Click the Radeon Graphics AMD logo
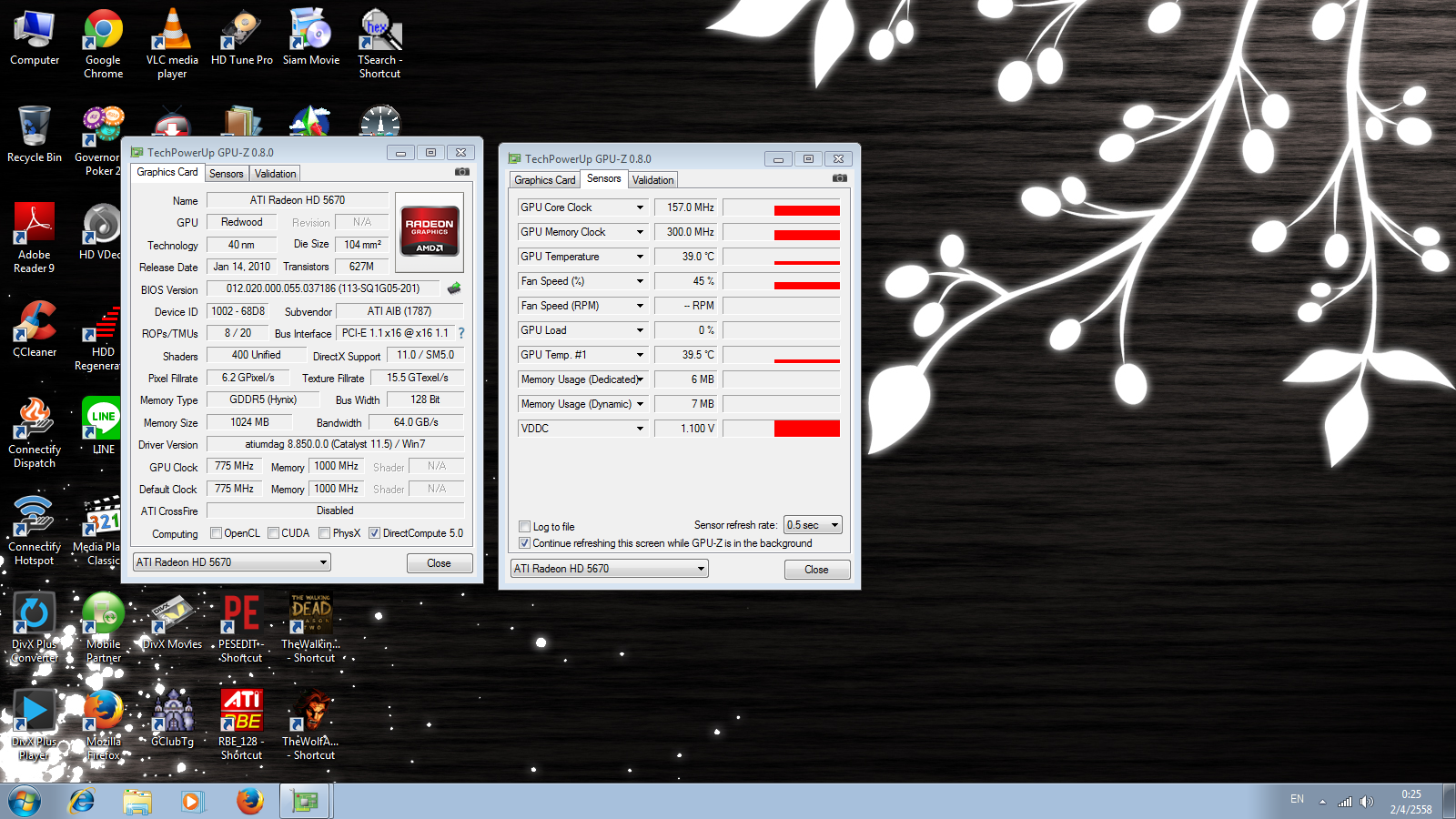Screen dimensions: 1456x819 tap(430, 232)
